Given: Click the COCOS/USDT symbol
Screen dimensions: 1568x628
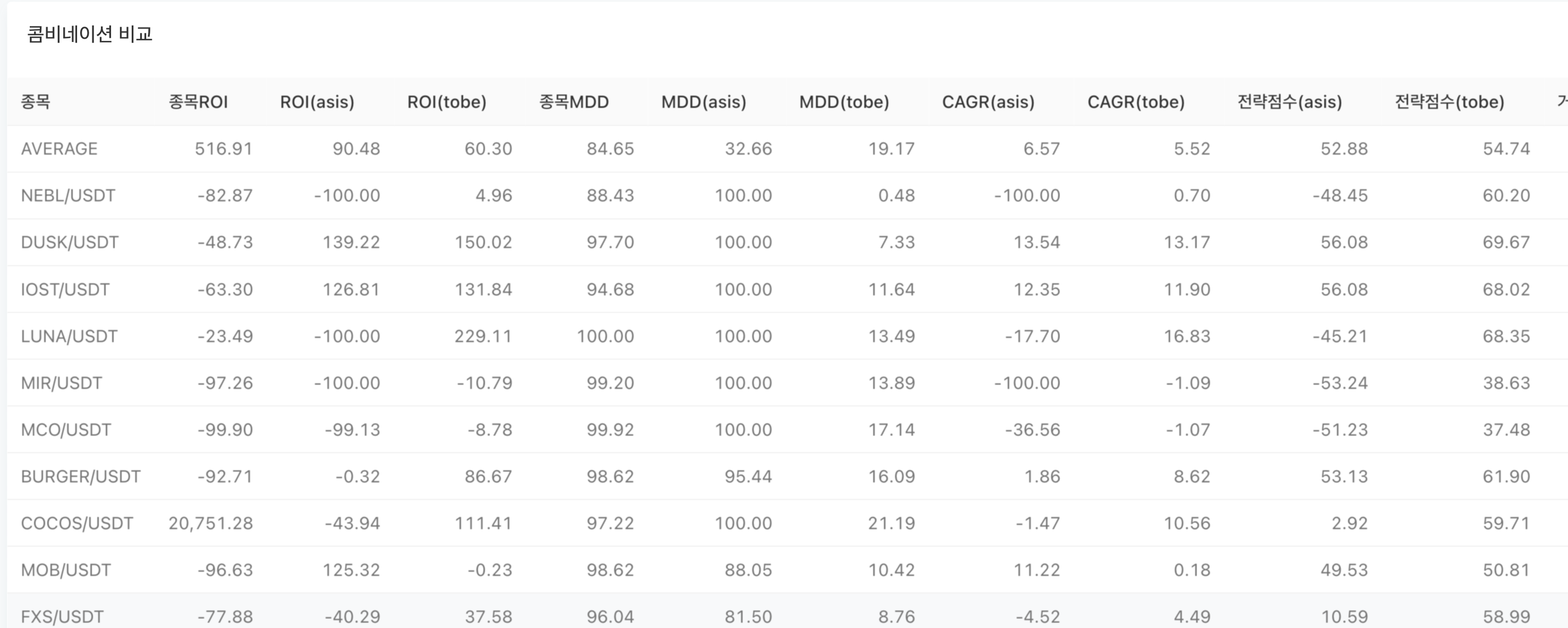Looking at the screenshot, I should (76, 523).
